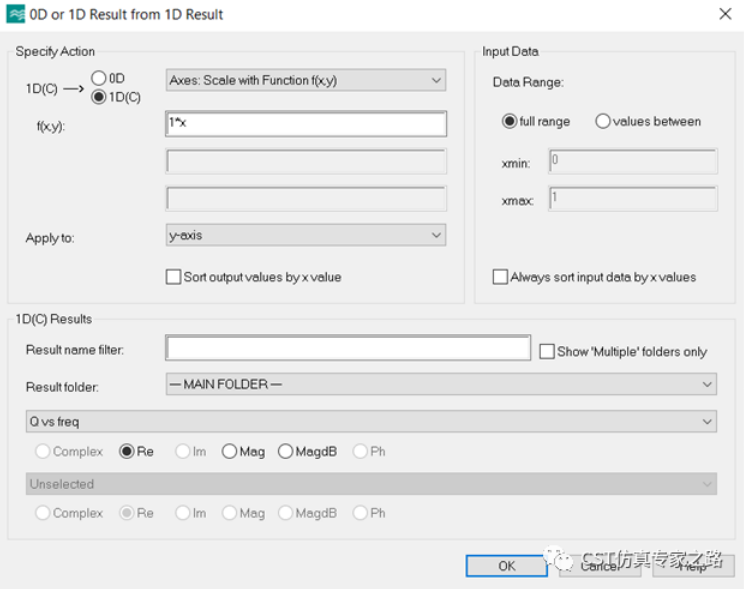Open the Axes: Scale with Function dropdown
744x589 pixels.
coord(306,80)
